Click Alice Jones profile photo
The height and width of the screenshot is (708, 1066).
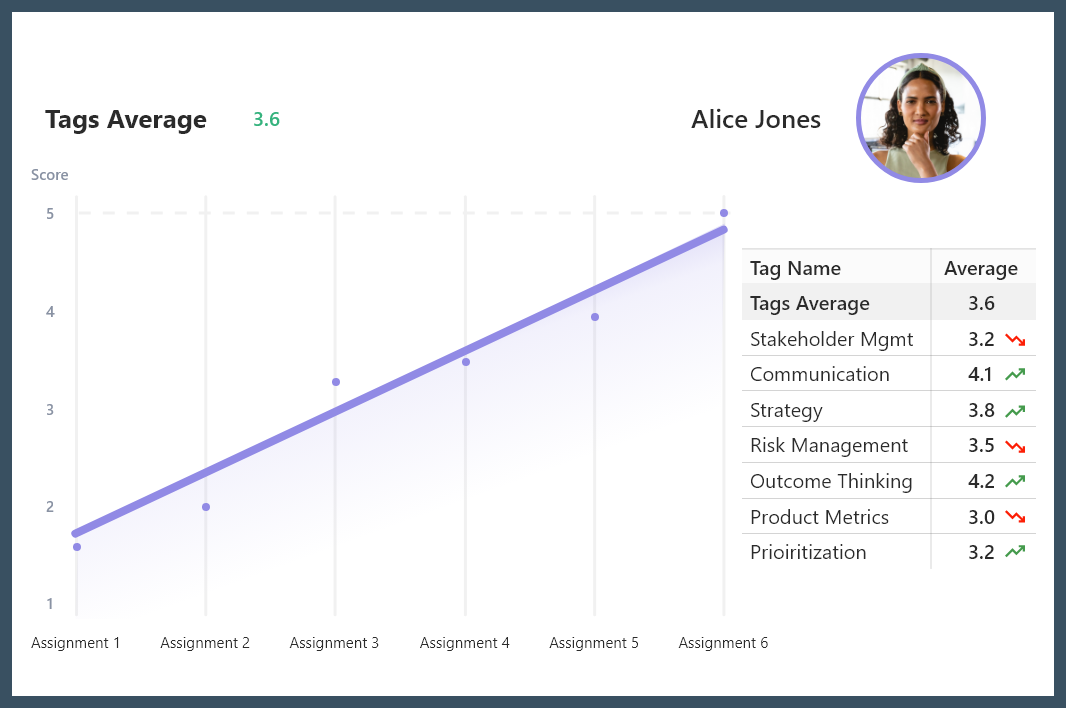921,118
